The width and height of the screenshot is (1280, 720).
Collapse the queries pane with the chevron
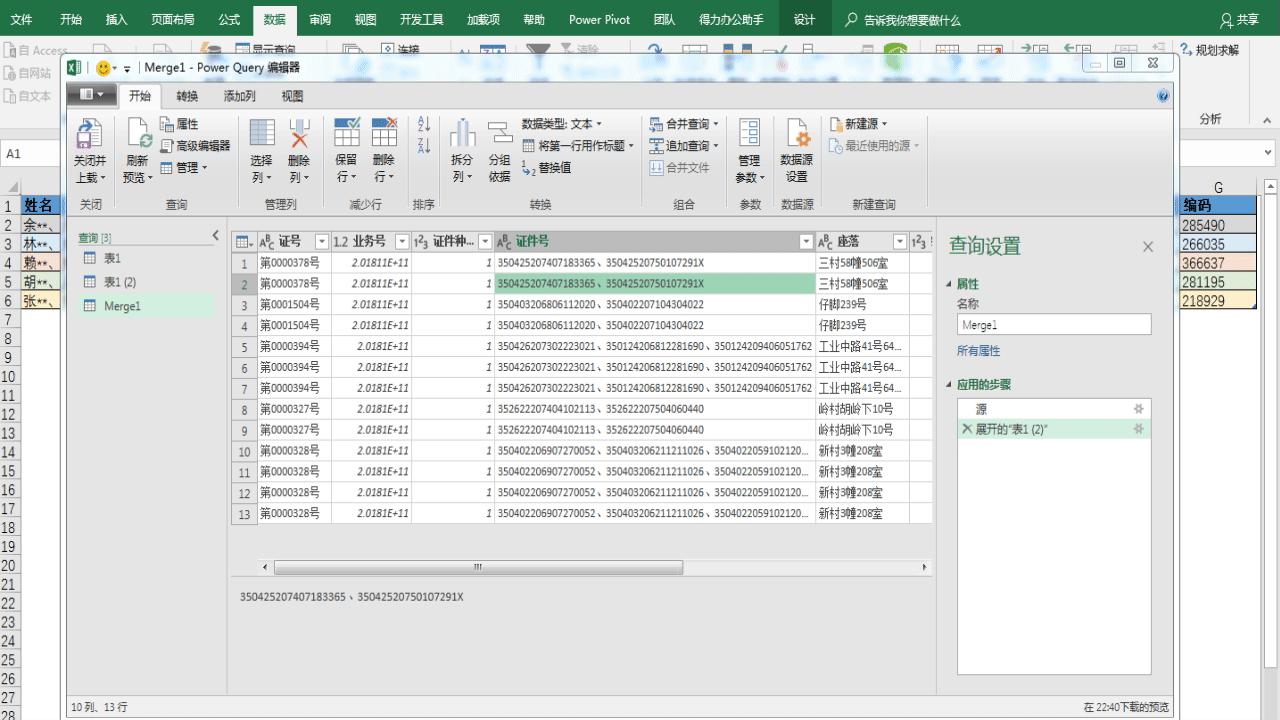tap(215, 236)
